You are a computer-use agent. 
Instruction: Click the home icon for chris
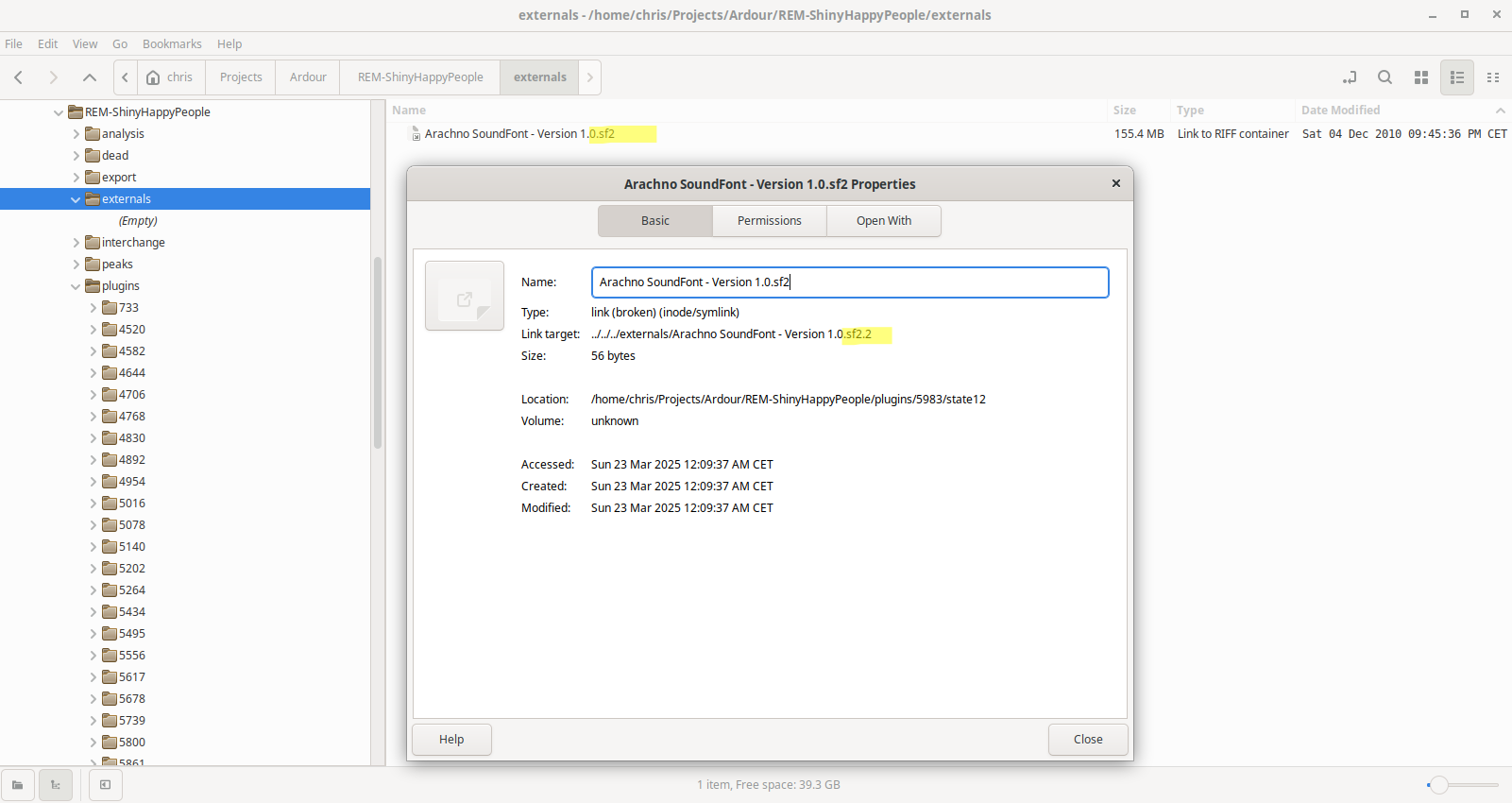coord(153,77)
